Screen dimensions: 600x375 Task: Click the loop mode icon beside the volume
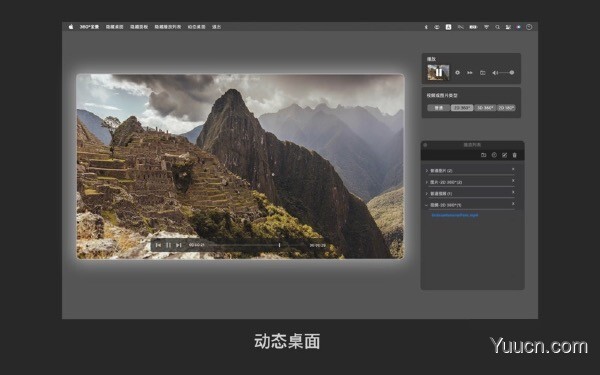point(483,73)
